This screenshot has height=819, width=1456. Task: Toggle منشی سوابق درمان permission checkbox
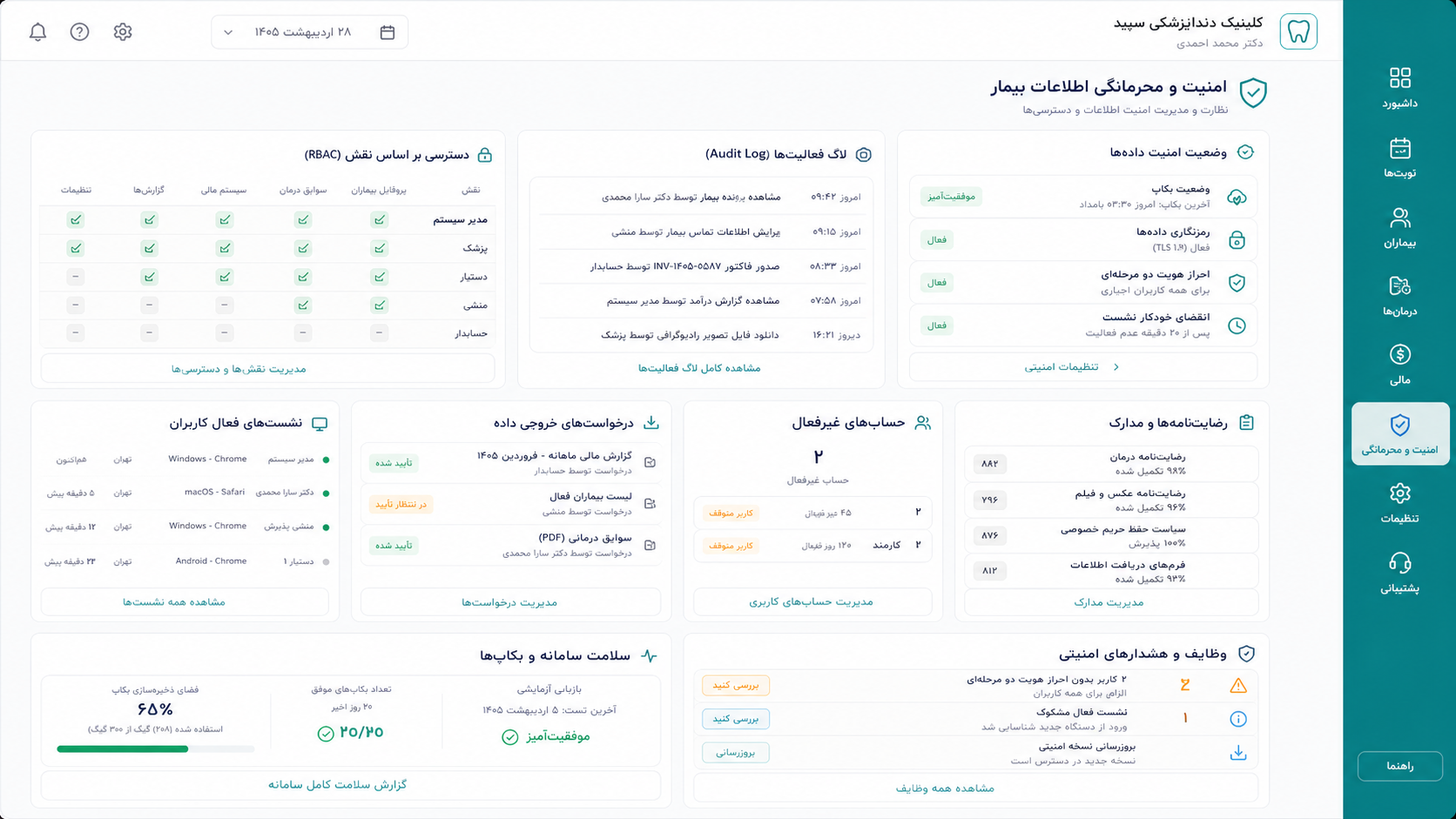(303, 305)
